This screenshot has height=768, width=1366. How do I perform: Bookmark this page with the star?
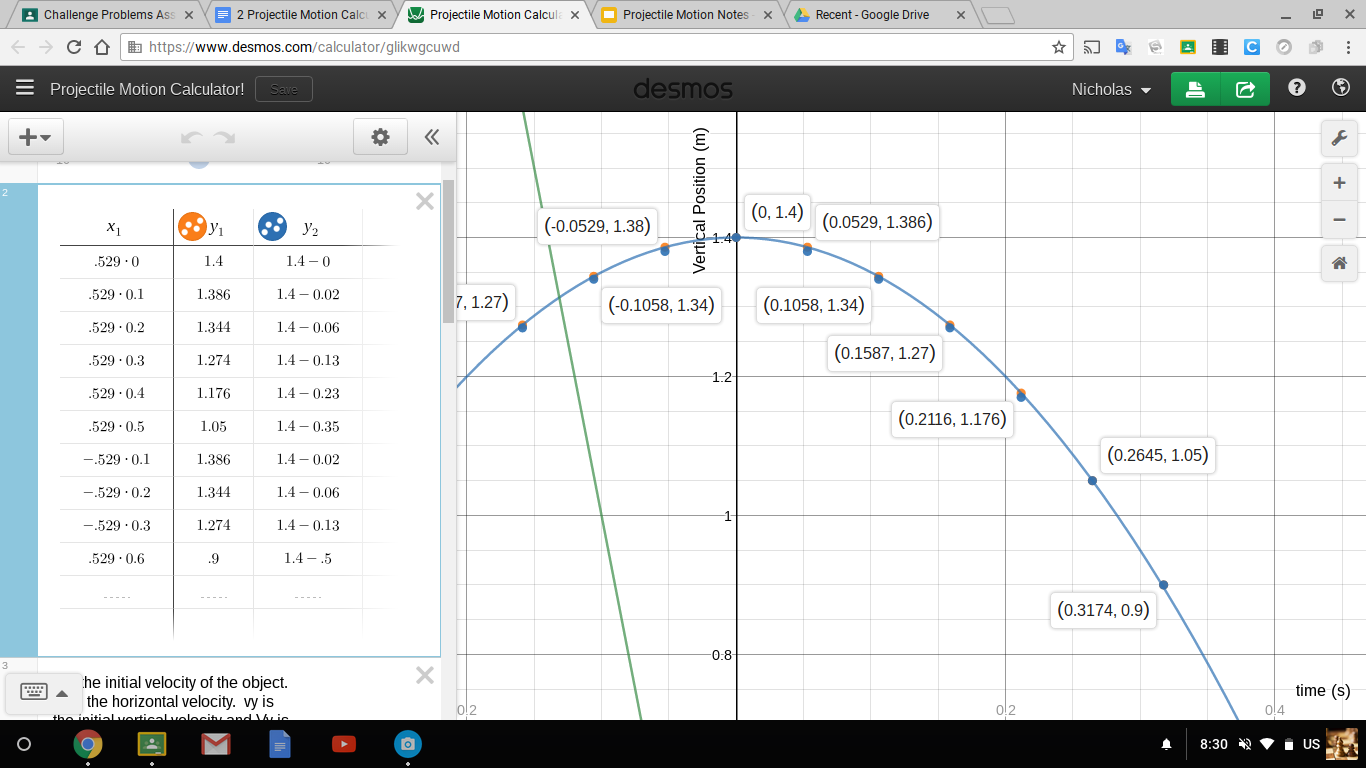pyautogui.click(x=1059, y=47)
